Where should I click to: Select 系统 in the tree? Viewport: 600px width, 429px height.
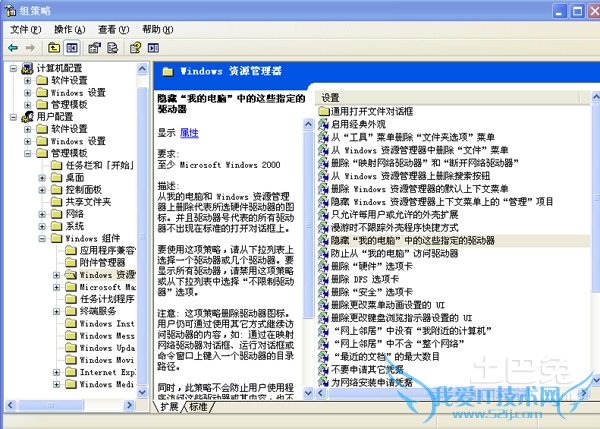pyautogui.click(x=75, y=226)
